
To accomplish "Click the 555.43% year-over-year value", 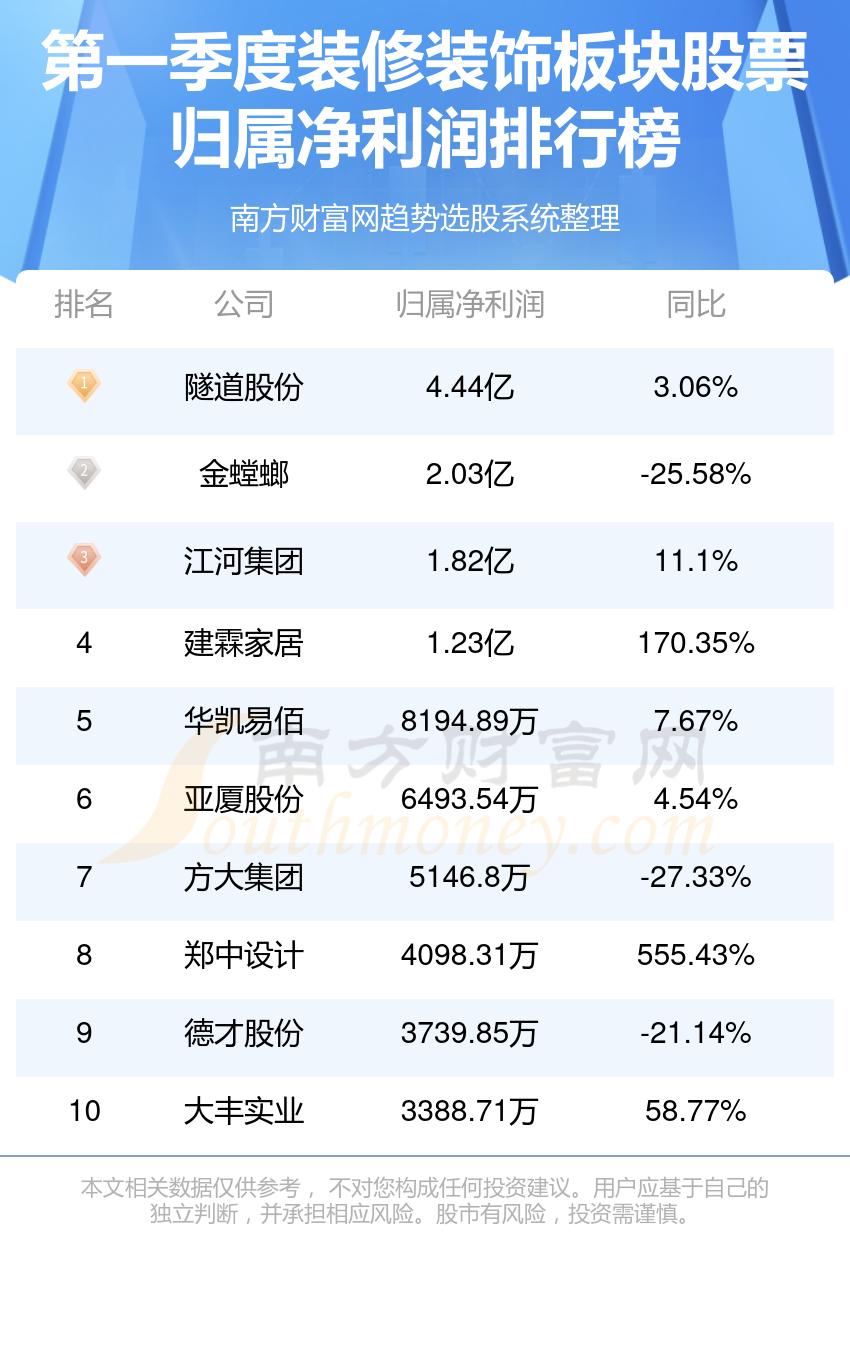I will click(696, 955).
